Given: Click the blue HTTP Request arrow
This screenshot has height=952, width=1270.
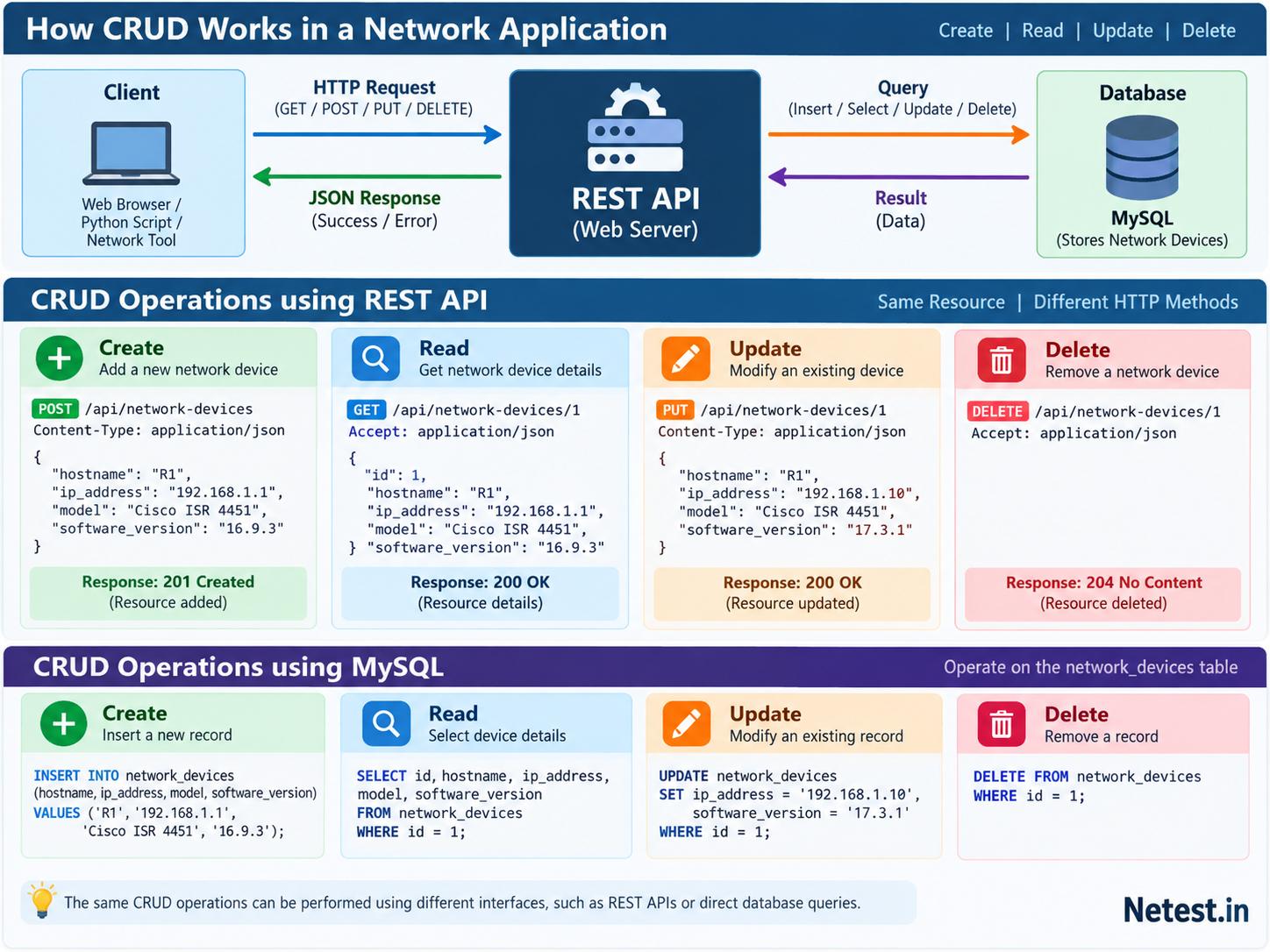Looking at the screenshot, I should 377,135.
